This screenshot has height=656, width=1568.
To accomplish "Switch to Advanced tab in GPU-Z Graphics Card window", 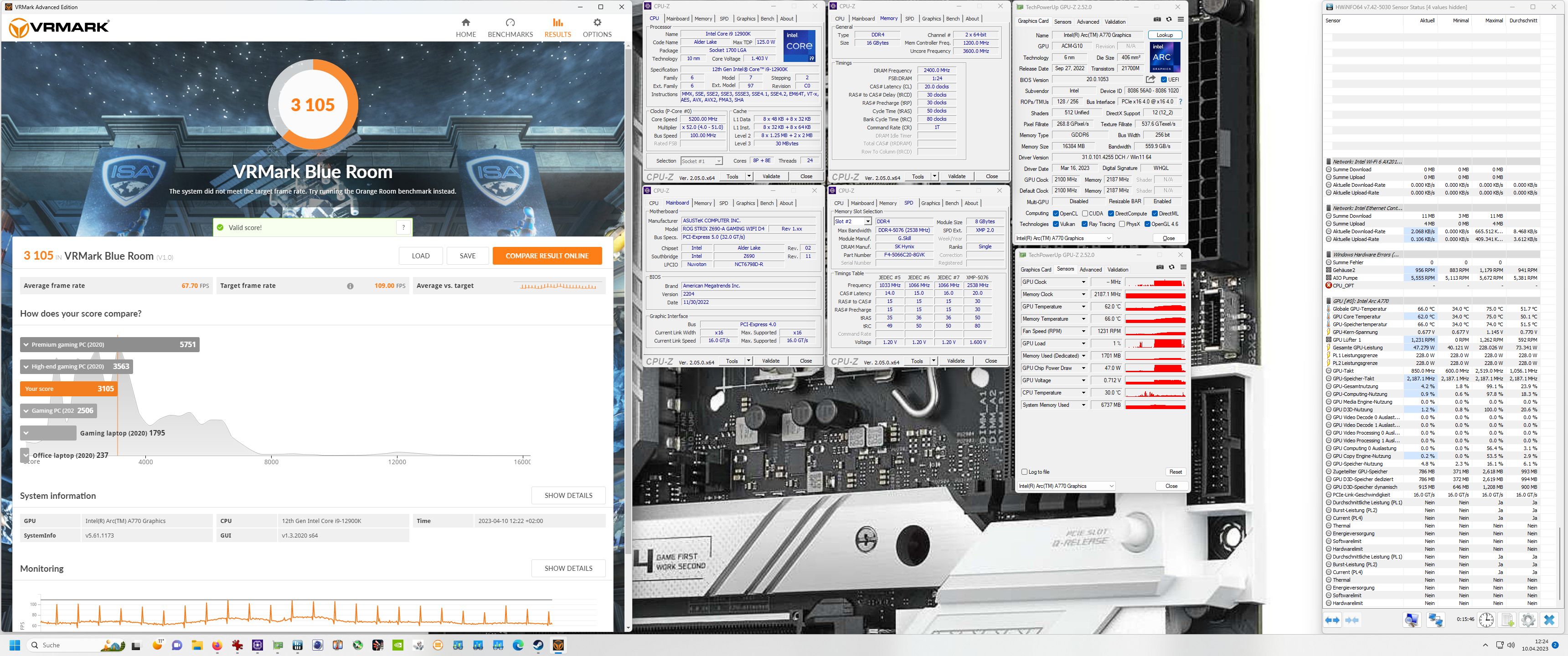I will coord(1088,21).
